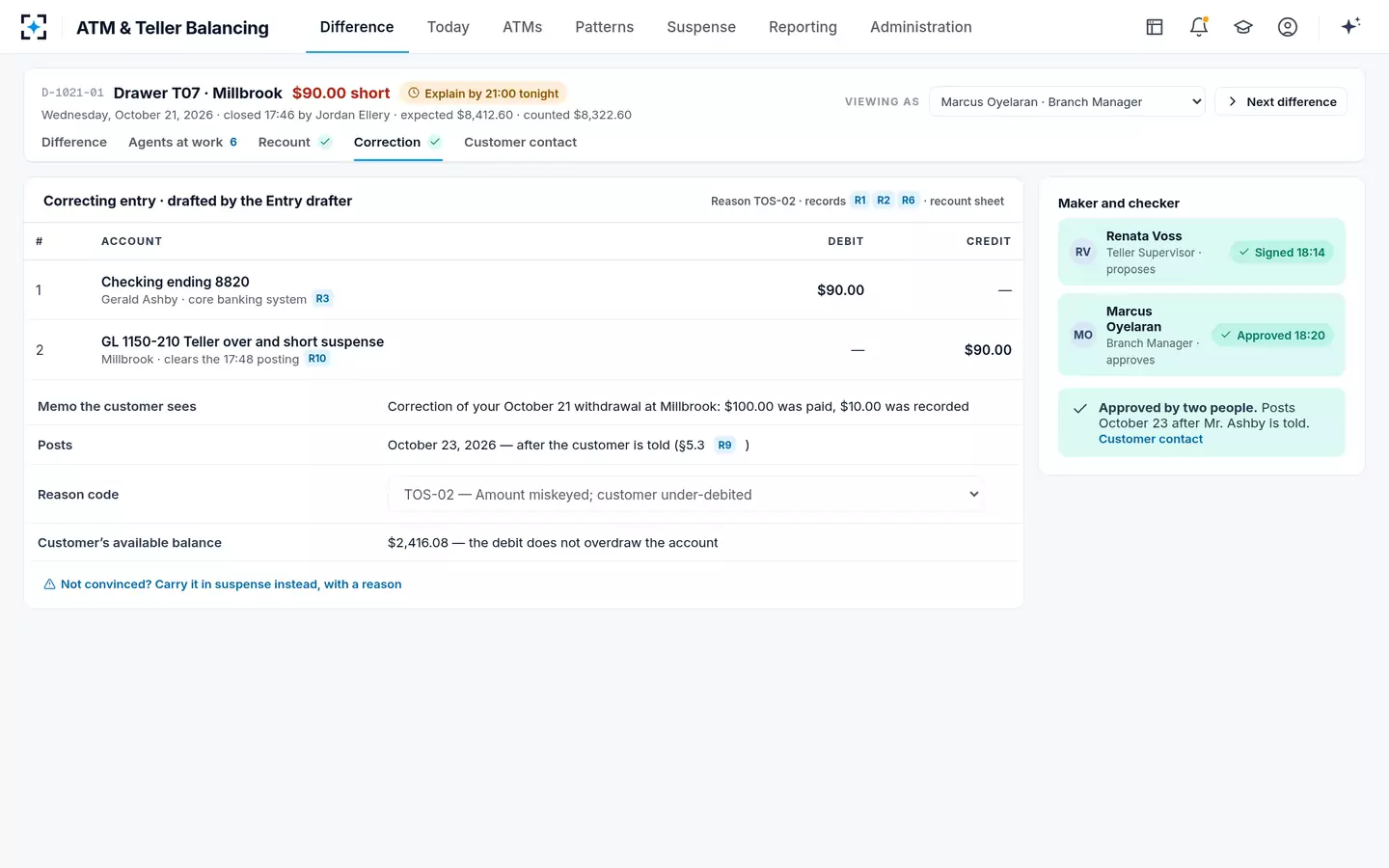Click the R10 badge on suspense row
The width and height of the screenshot is (1389, 868).
(x=317, y=359)
